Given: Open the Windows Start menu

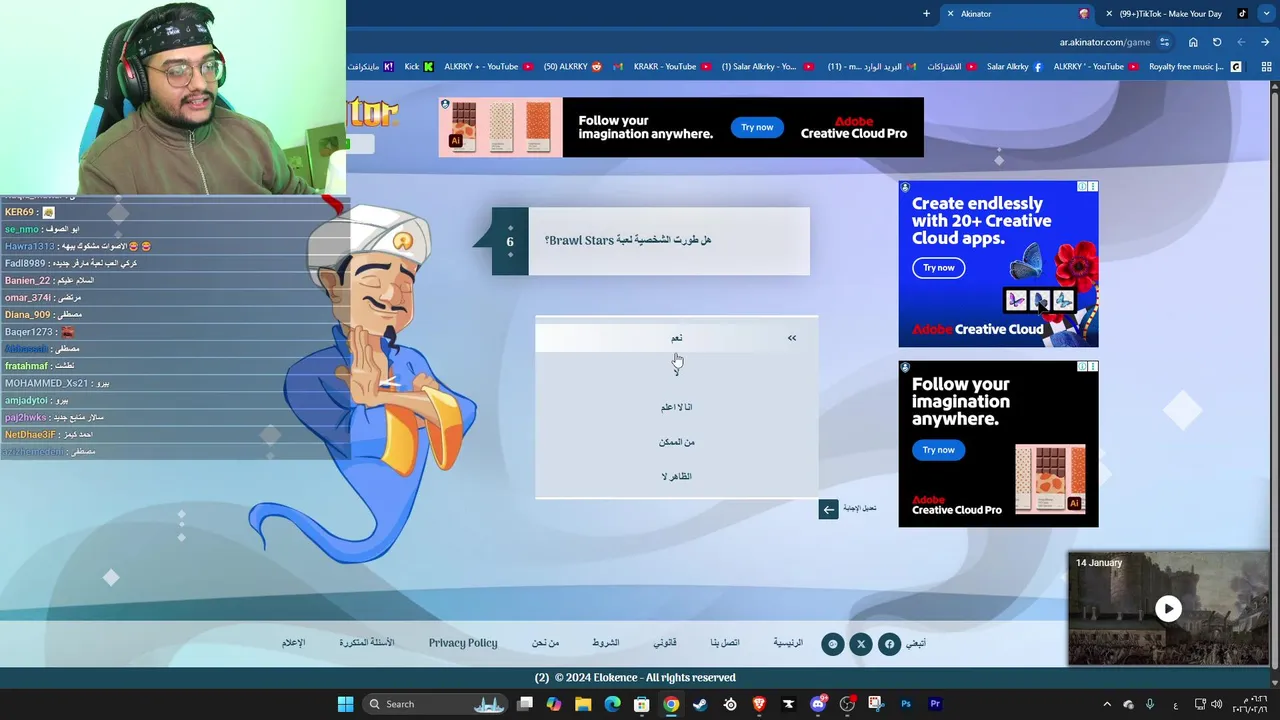Looking at the screenshot, I should (345, 704).
